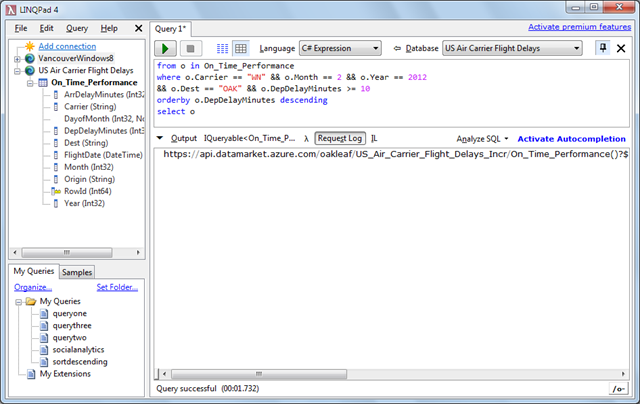This screenshot has width=640, height=404.
Task: Close the query tab with the X icon
Action: point(623,48)
